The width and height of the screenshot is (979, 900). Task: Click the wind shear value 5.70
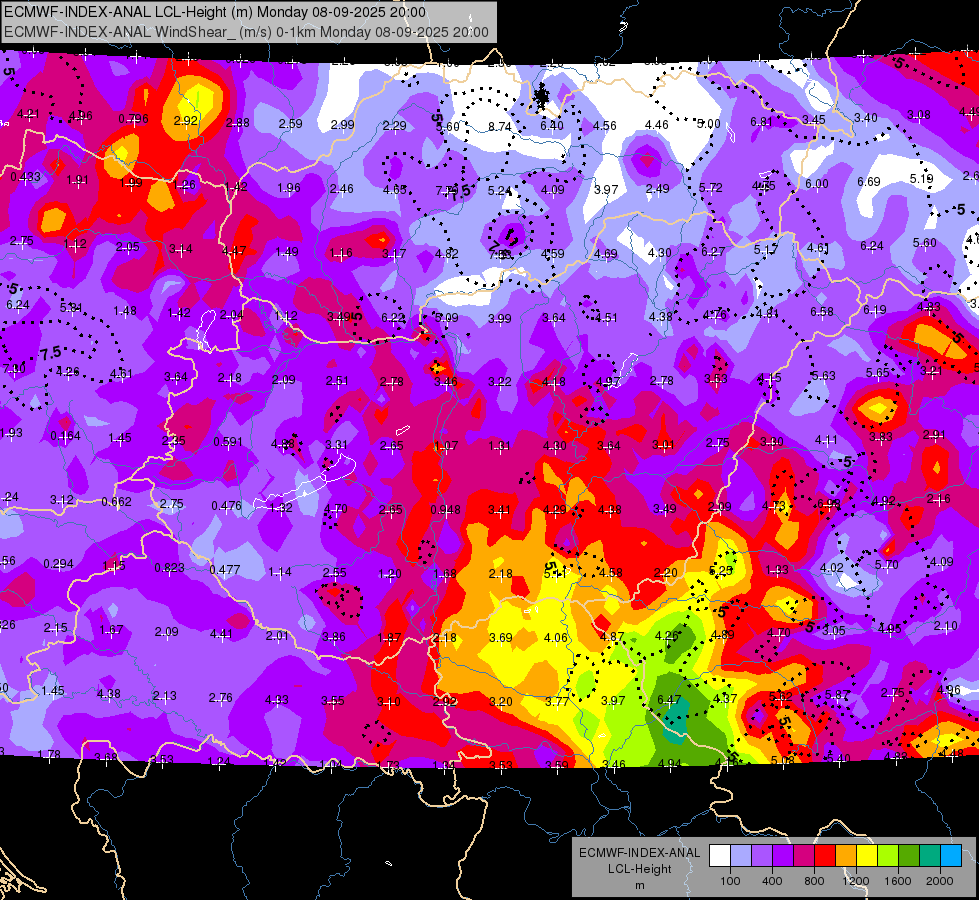coord(887,565)
